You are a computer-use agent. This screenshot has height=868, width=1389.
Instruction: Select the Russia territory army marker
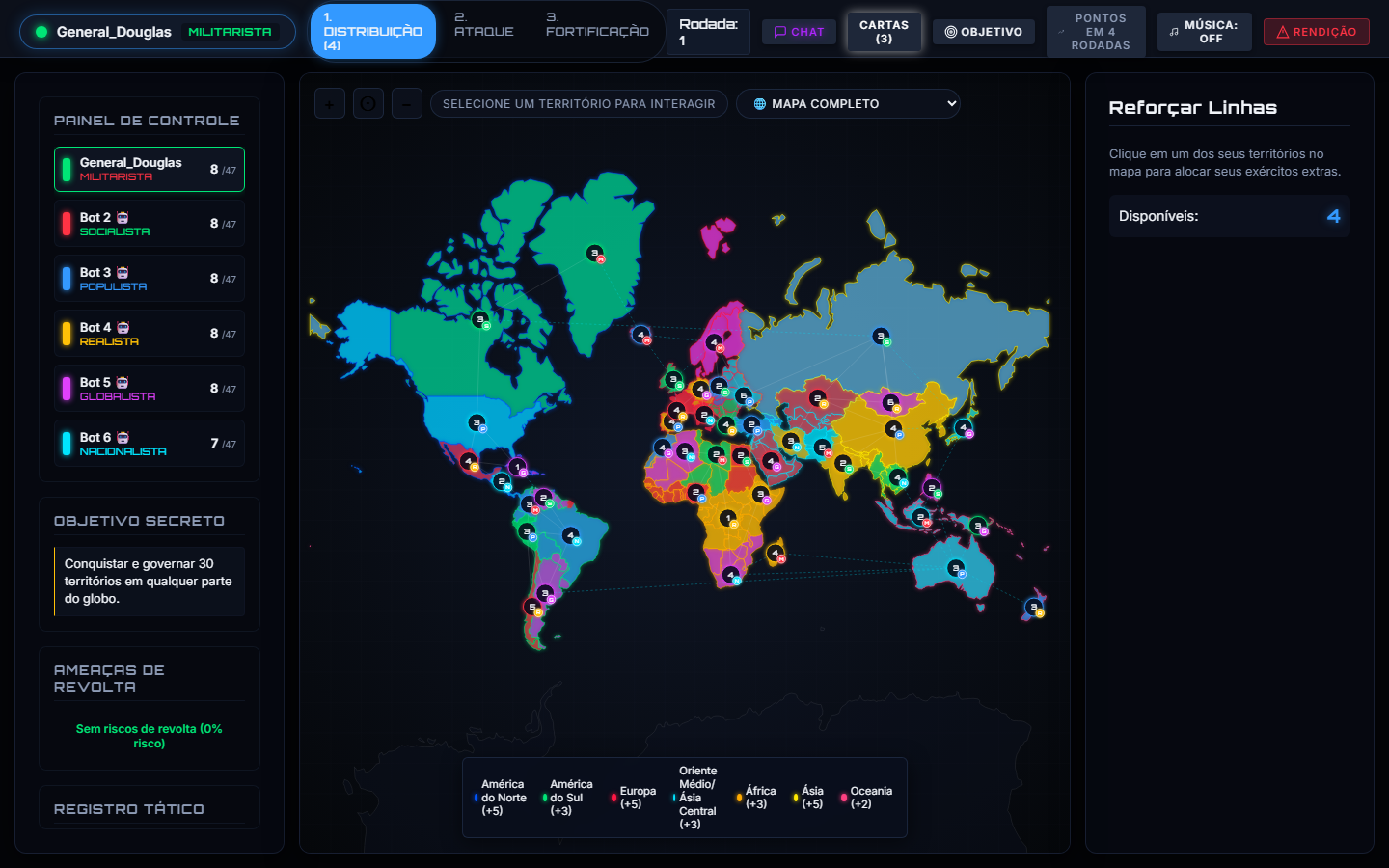tap(881, 336)
